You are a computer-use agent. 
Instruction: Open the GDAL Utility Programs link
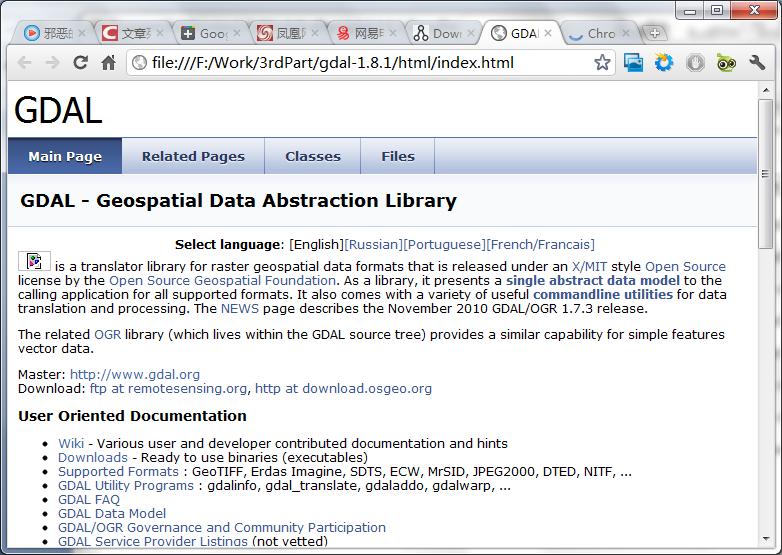(126, 485)
